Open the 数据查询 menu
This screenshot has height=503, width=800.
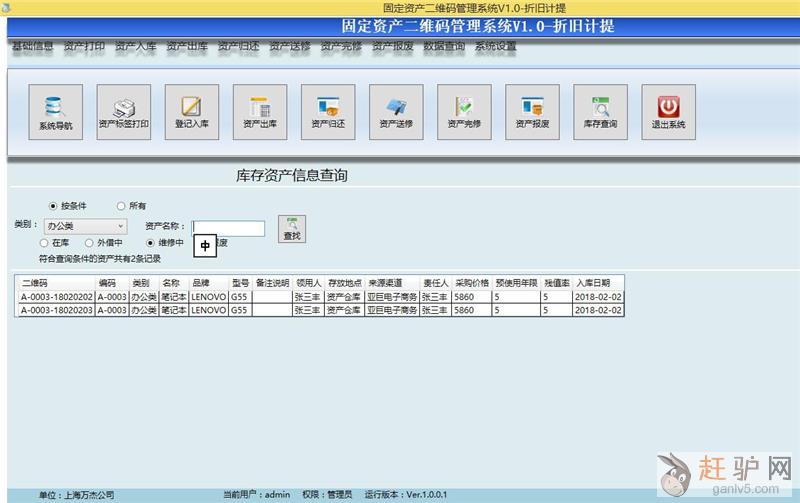pyautogui.click(x=443, y=46)
